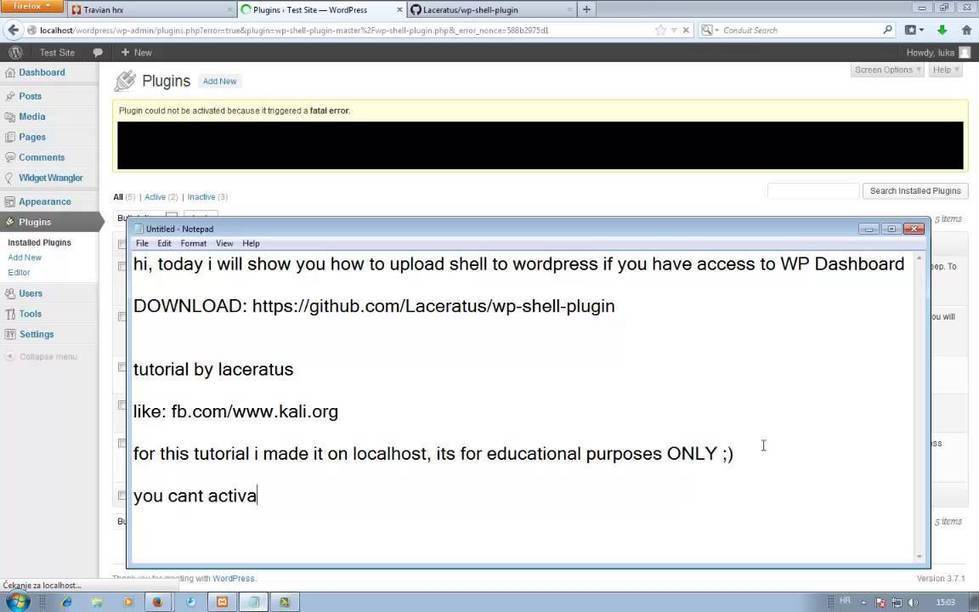Click Search Installed Plugins button
Screen dimensions: 979x612
point(915,191)
